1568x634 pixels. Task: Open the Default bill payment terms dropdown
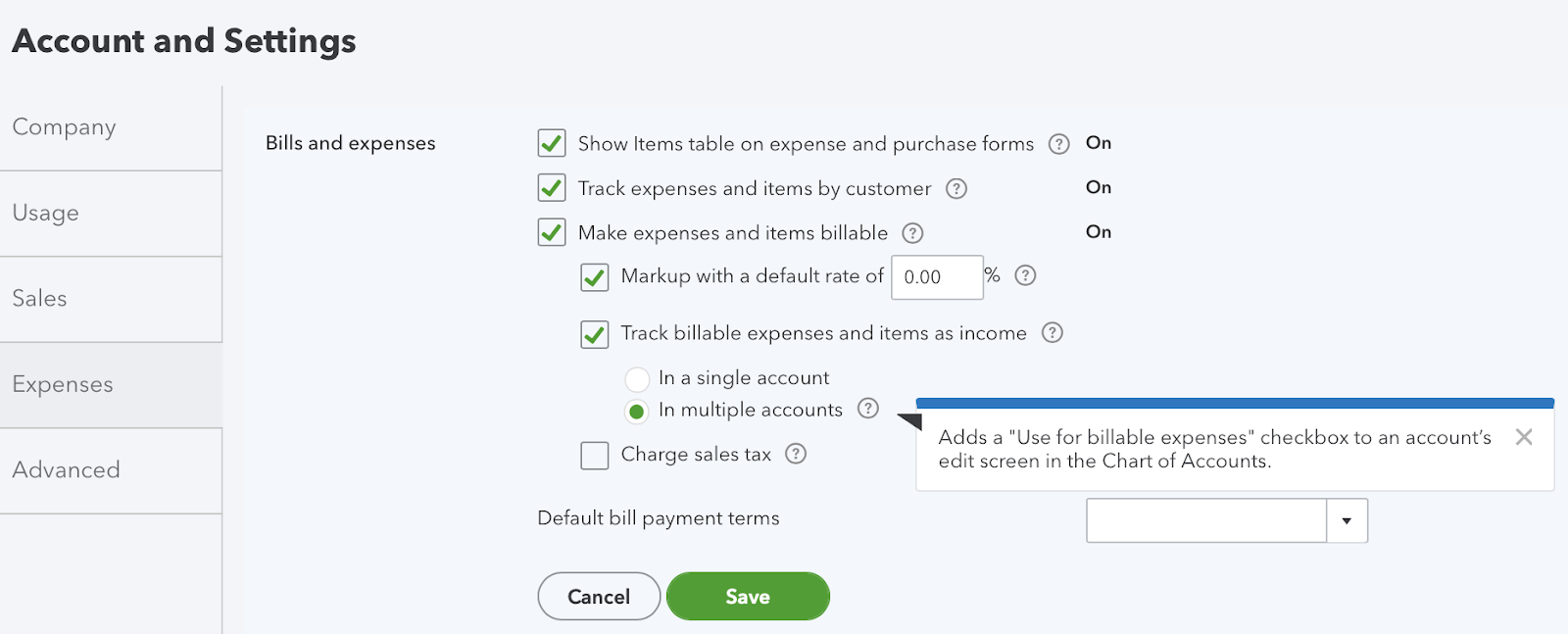click(x=1348, y=520)
